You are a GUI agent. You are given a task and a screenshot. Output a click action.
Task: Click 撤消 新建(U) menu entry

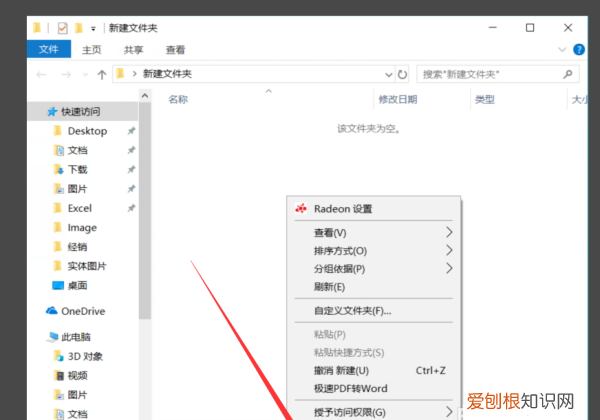pyautogui.click(x=373, y=370)
